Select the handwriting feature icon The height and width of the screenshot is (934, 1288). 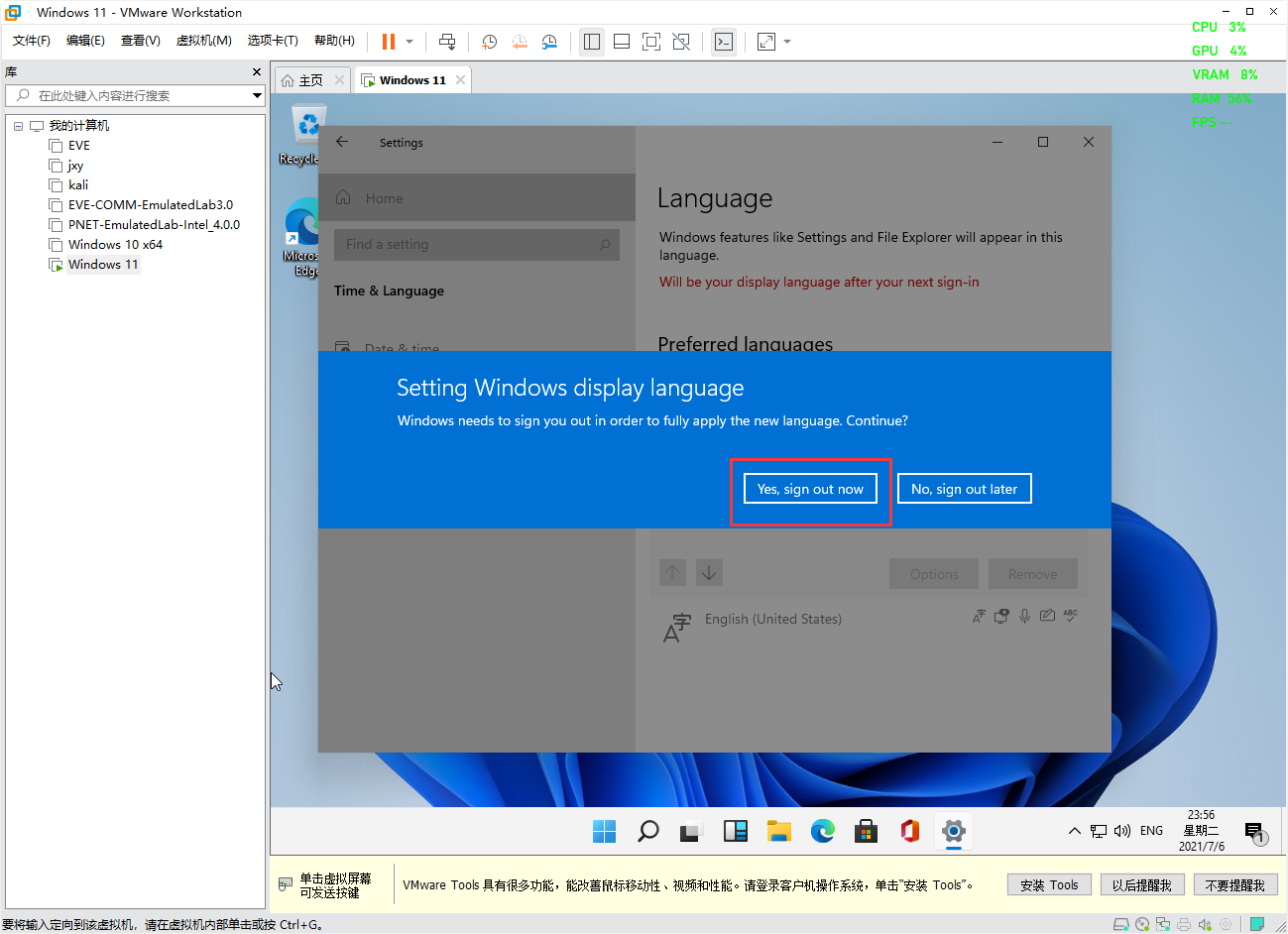coord(1047,615)
